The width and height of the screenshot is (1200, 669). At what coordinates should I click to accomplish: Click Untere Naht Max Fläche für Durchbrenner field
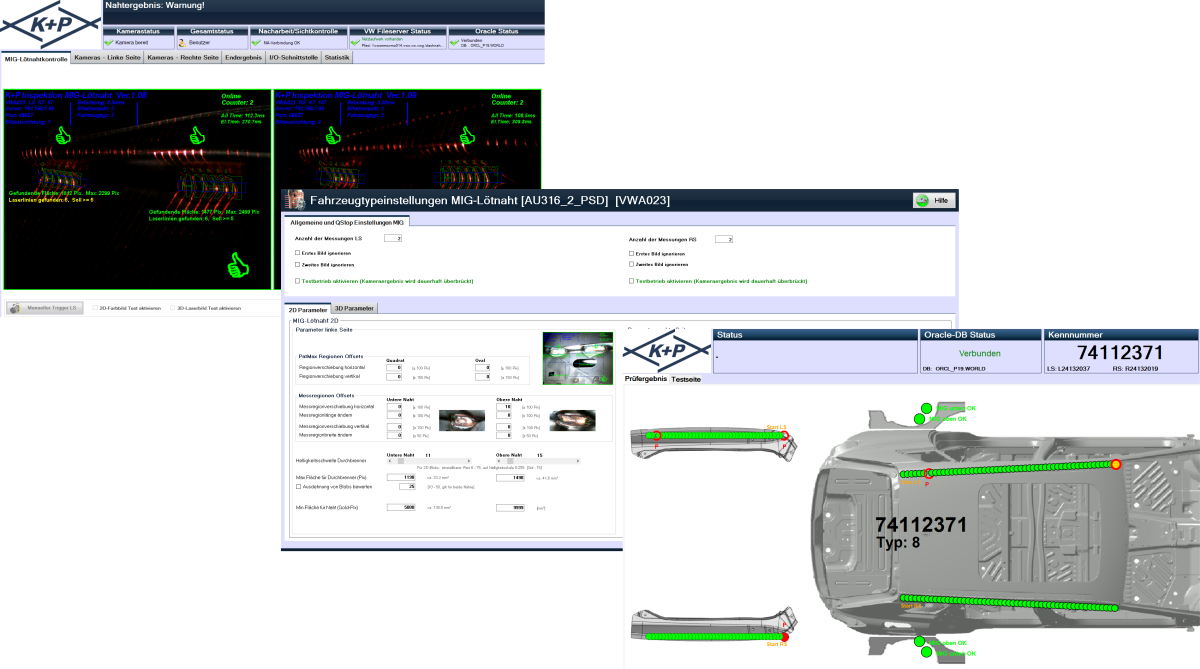tap(401, 478)
